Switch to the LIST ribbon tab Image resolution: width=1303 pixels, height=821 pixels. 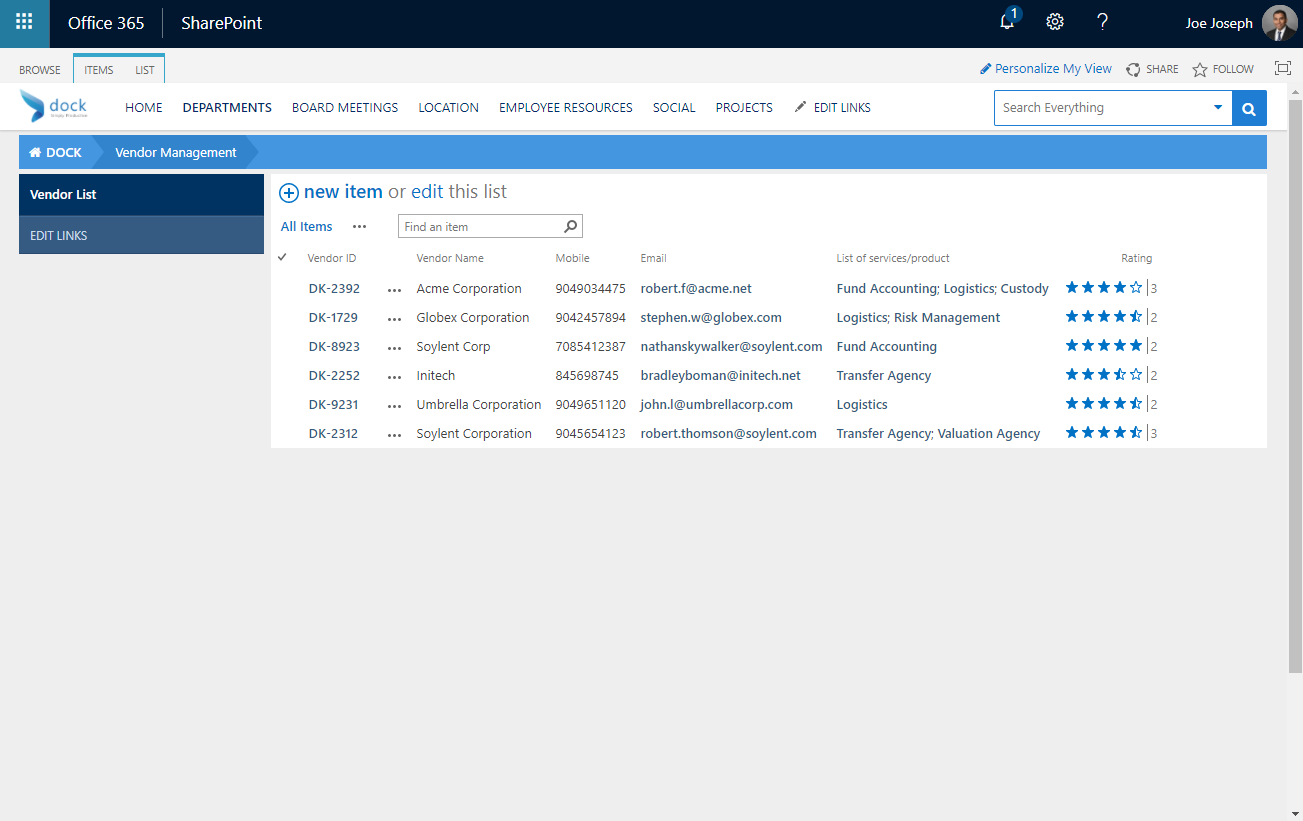[x=144, y=69]
